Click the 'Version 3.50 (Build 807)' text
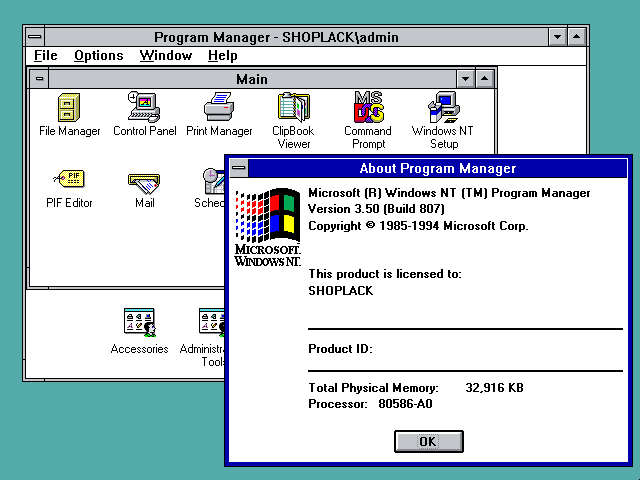 (376, 209)
